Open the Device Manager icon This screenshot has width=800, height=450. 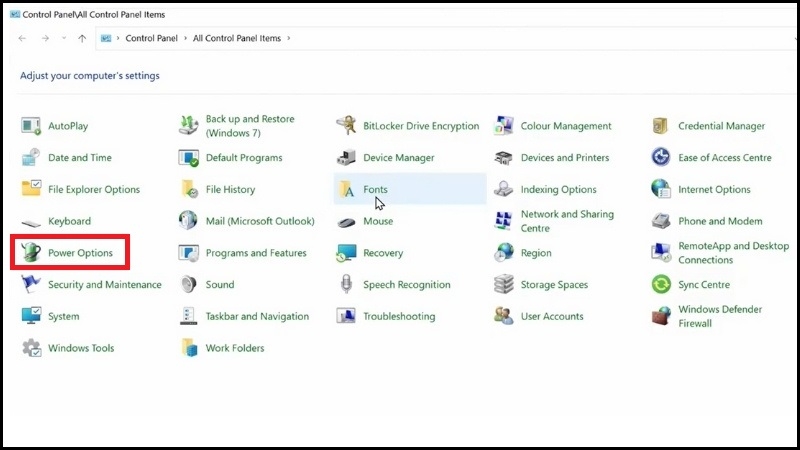(x=346, y=158)
